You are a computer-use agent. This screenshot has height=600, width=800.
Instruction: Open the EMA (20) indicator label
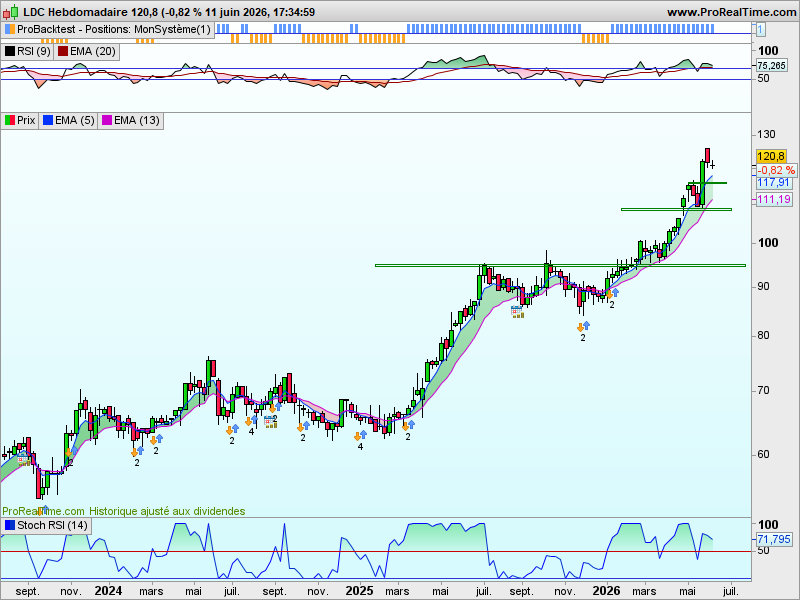pos(93,52)
